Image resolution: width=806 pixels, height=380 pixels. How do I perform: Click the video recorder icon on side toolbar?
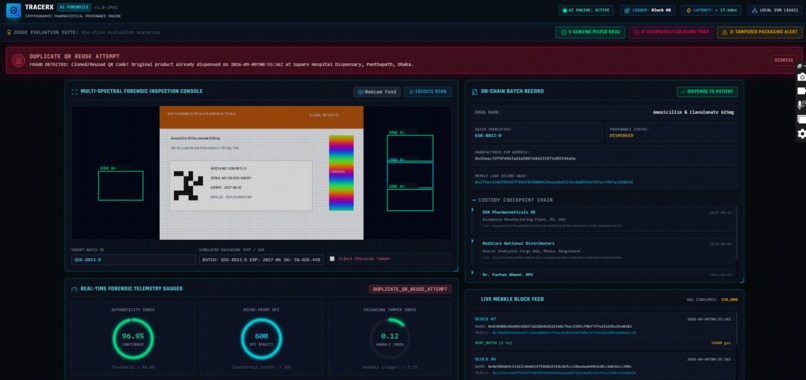pos(801,91)
